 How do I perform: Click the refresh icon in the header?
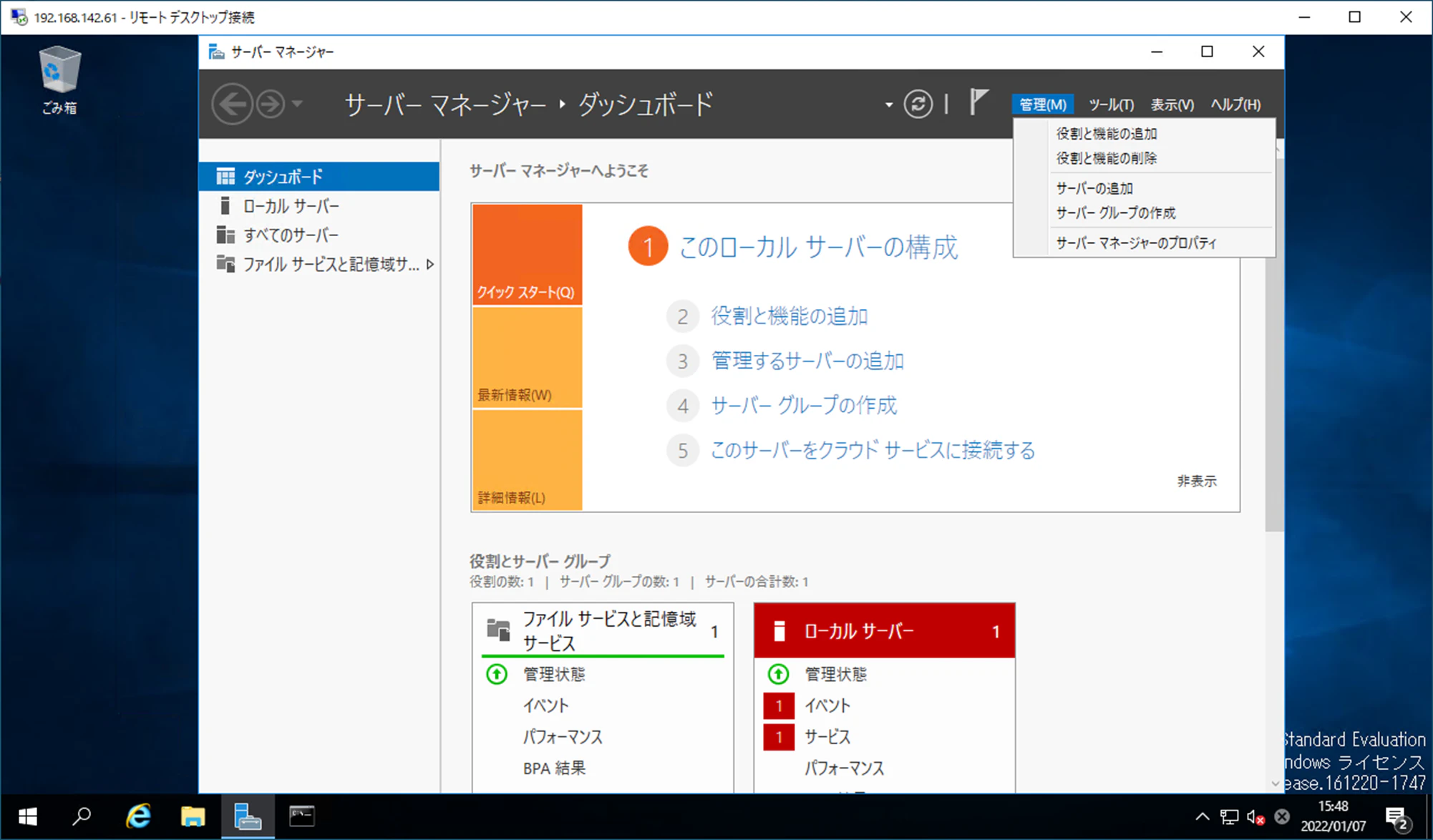pyautogui.click(x=918, y=104)
